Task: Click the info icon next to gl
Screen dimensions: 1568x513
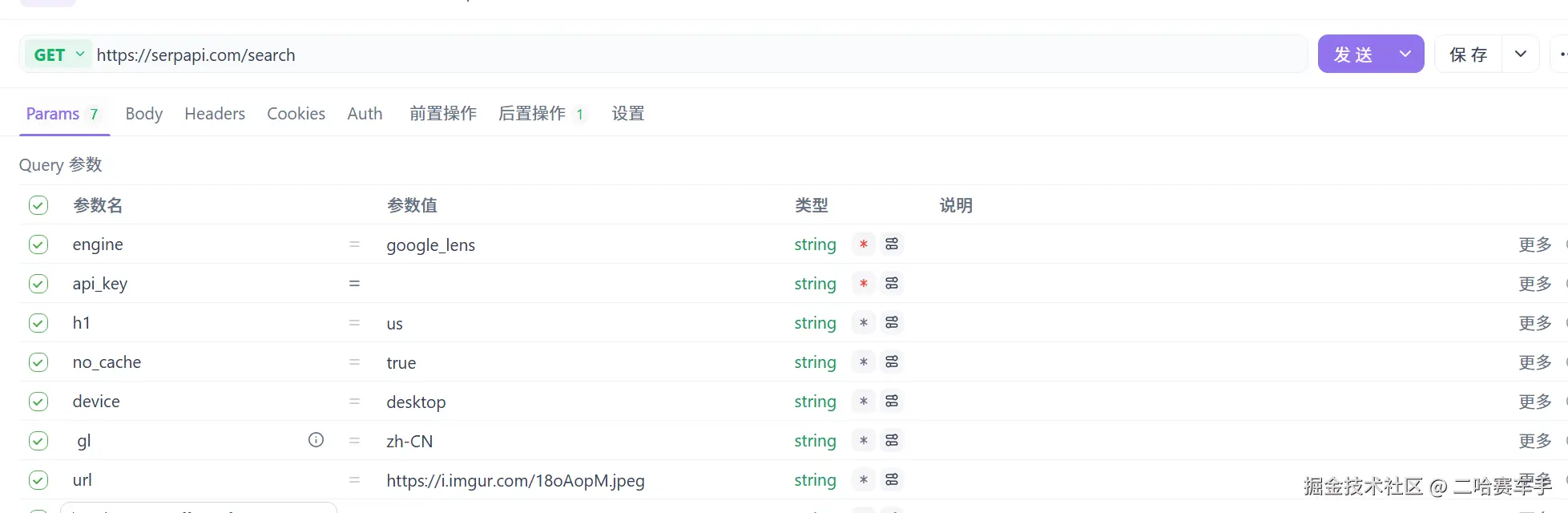Action: pyautogui.click(x=316, y=439)
